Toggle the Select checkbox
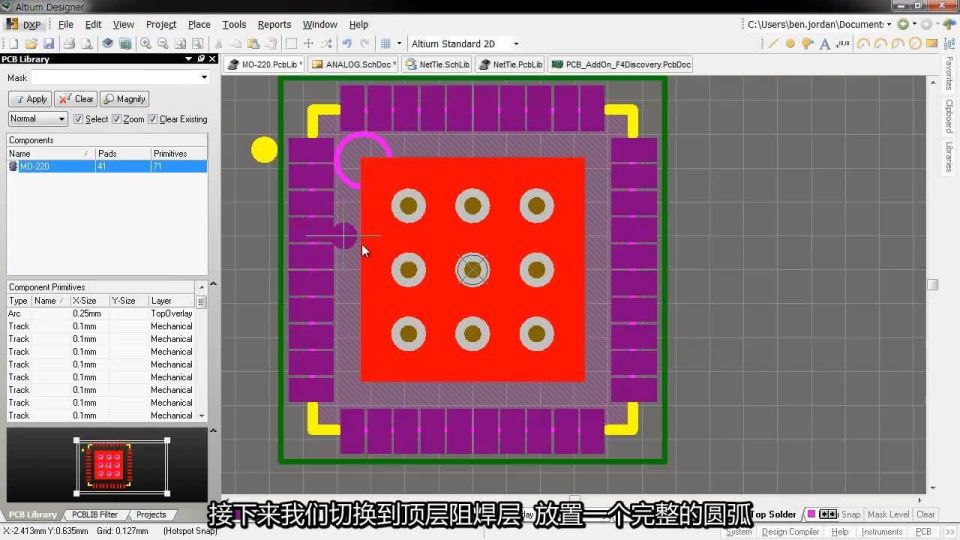Screen dimensions: 960x540 click(78, 119)
